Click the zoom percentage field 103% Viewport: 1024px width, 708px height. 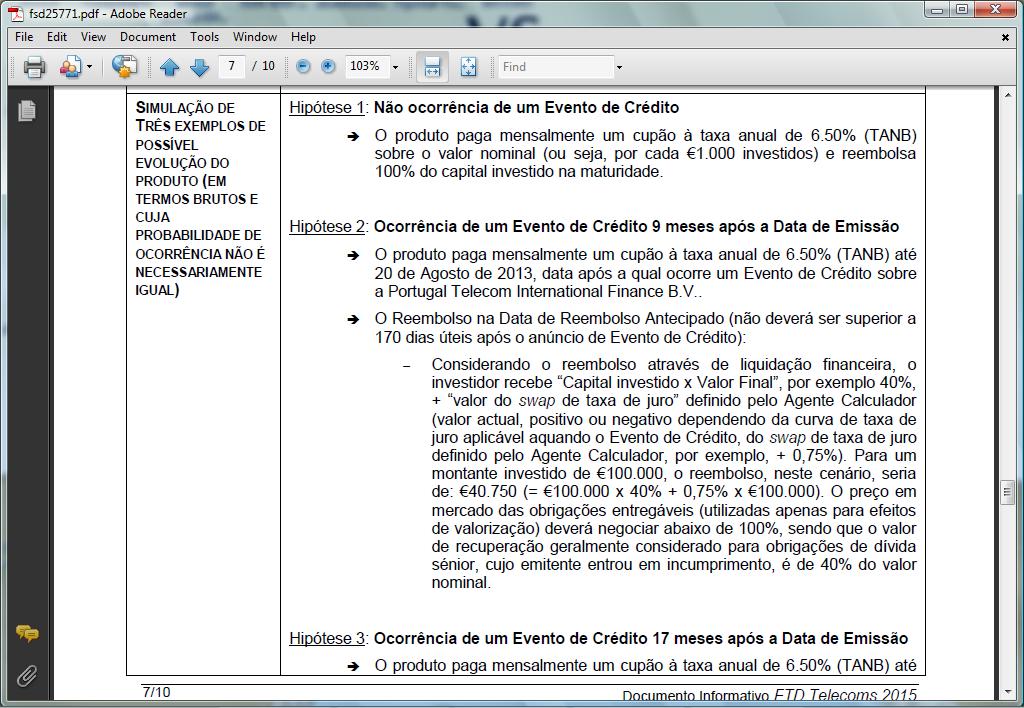[366, 66]
